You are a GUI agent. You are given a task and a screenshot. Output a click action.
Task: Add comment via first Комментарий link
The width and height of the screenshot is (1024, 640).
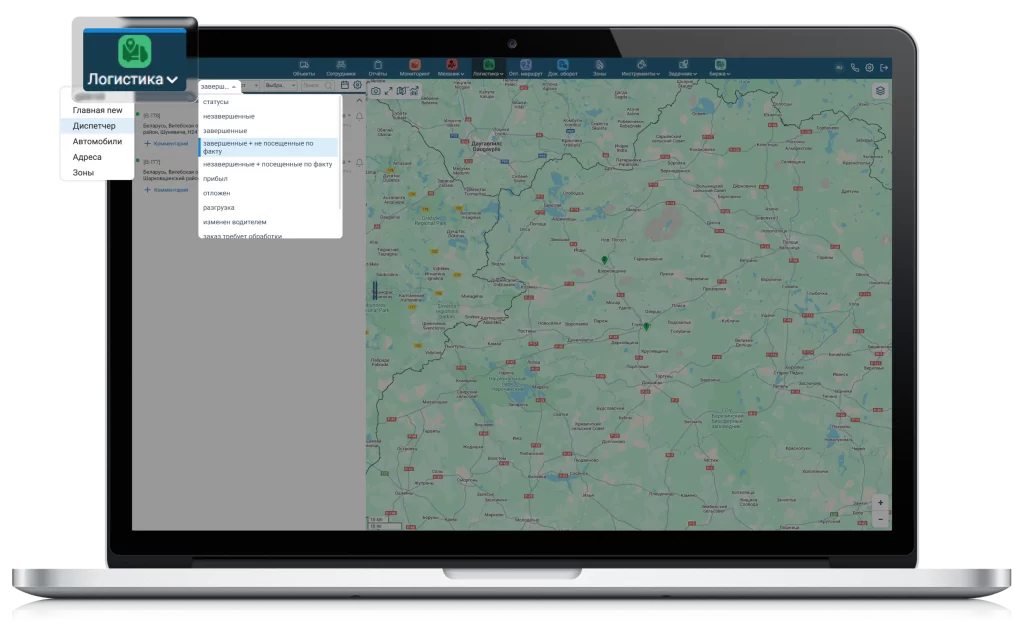[166, 144]
